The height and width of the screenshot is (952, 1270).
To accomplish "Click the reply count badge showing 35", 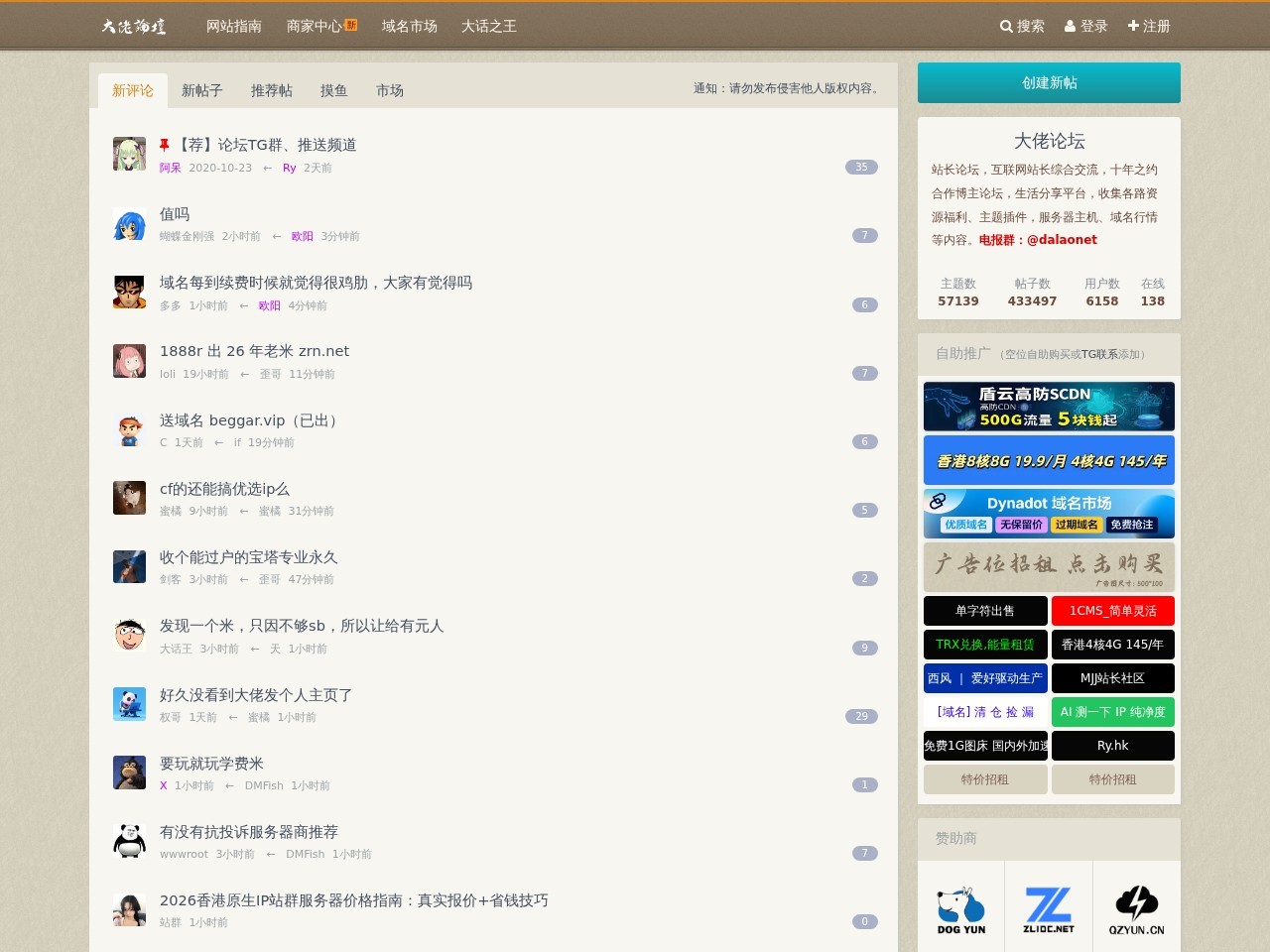I will [x=861, y=167].
